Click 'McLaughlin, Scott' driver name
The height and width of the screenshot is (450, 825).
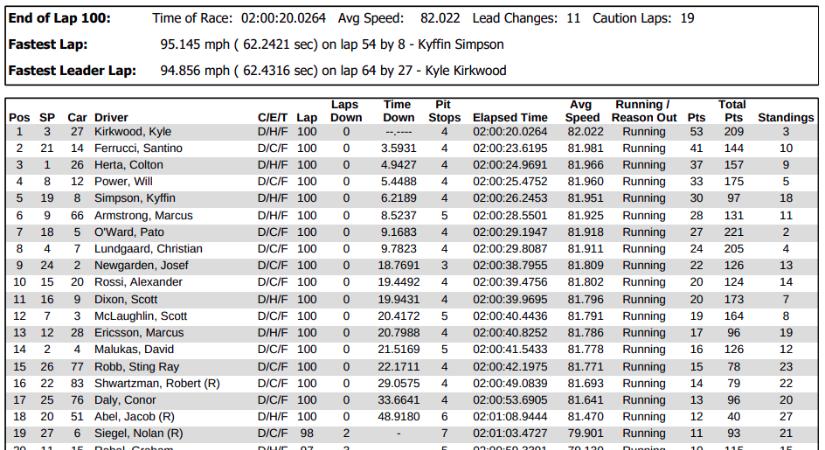(141, 316)
